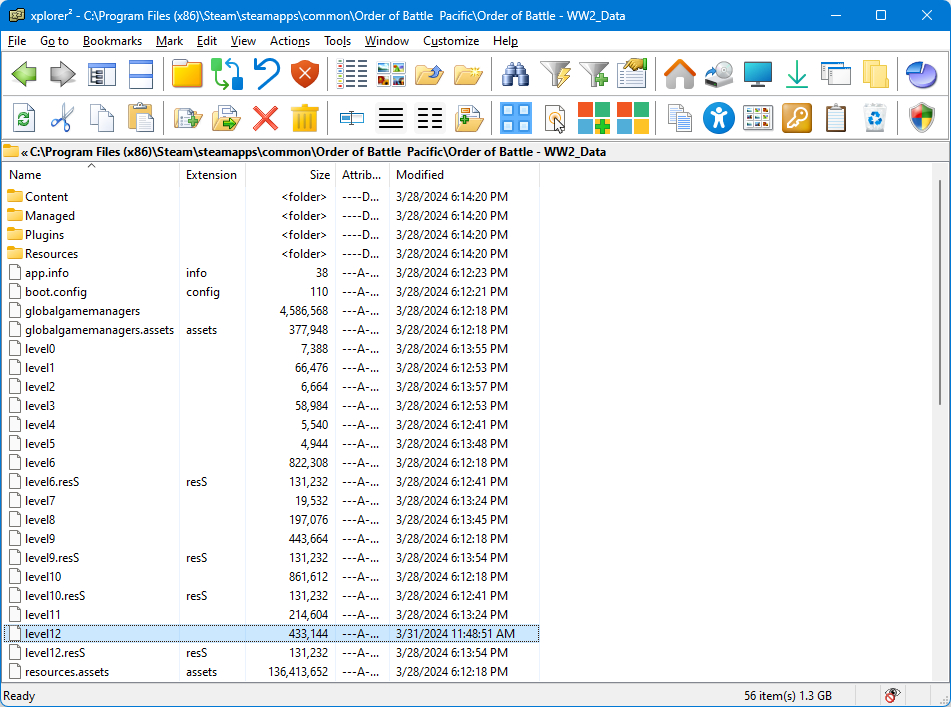Click the orange Home icon
951x707 pixels.
679,75
